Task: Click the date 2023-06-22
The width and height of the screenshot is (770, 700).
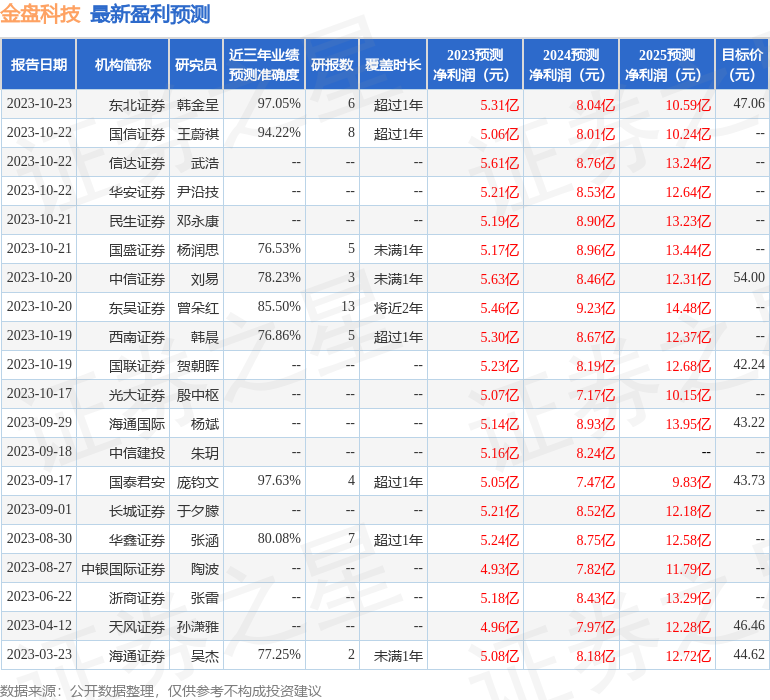Action: coord(39,596)
